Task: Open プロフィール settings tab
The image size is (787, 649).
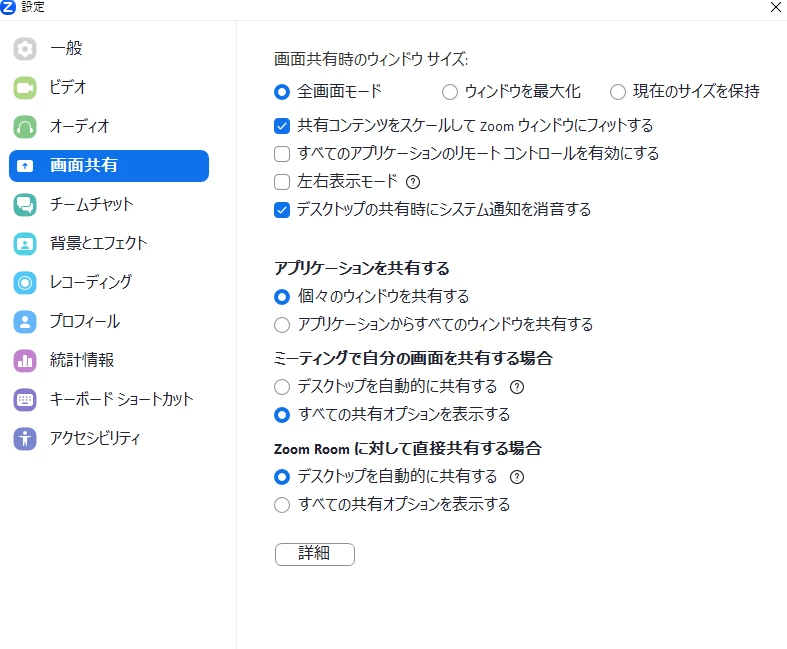Action: point(109,322)
